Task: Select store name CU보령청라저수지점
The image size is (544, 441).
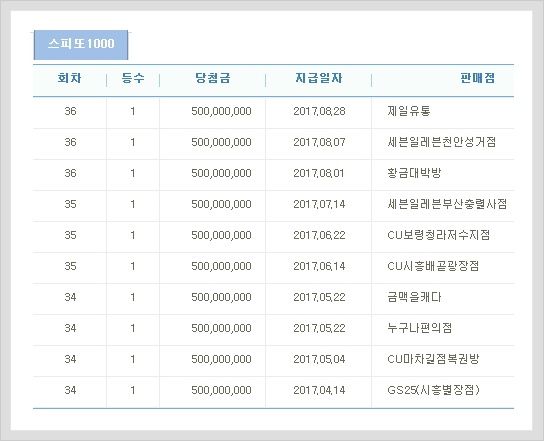Action: click(439, 235)
